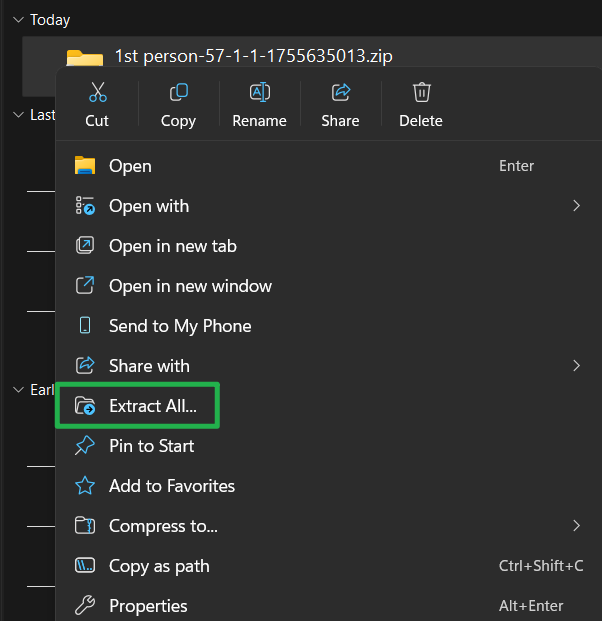
Task: Open Properties with the wrench icon
Action: tap(86, 606)
